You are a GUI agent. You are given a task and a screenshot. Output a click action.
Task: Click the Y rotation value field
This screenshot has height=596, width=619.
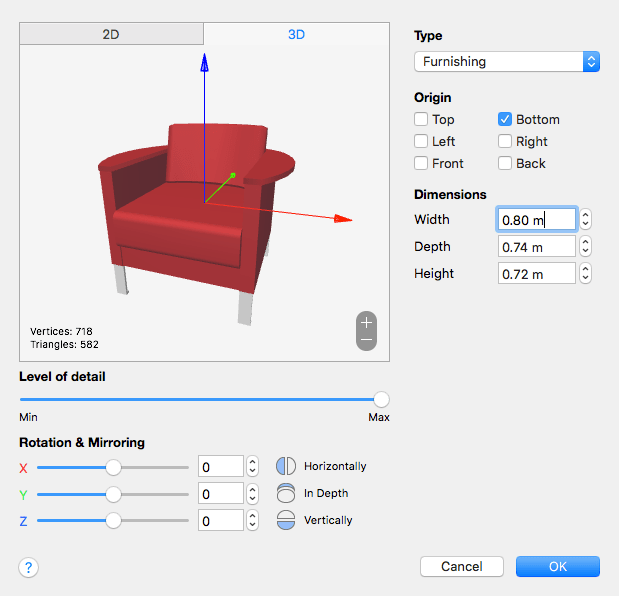[x=221, y=494]
